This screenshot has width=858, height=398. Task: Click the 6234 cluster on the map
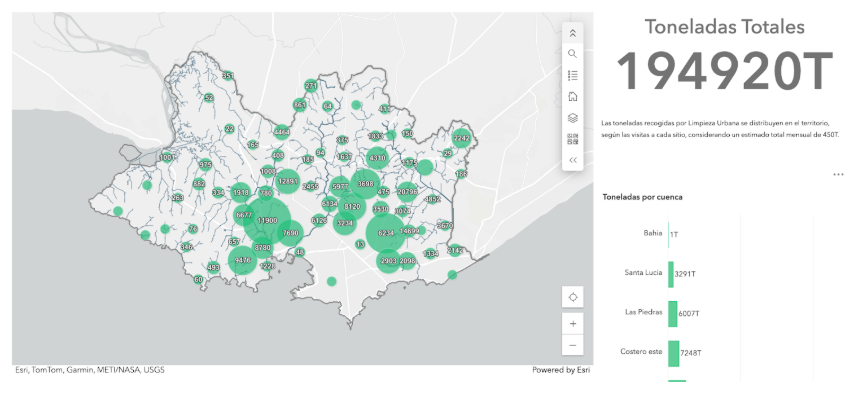pyautogui.click(x=386, y=233)
